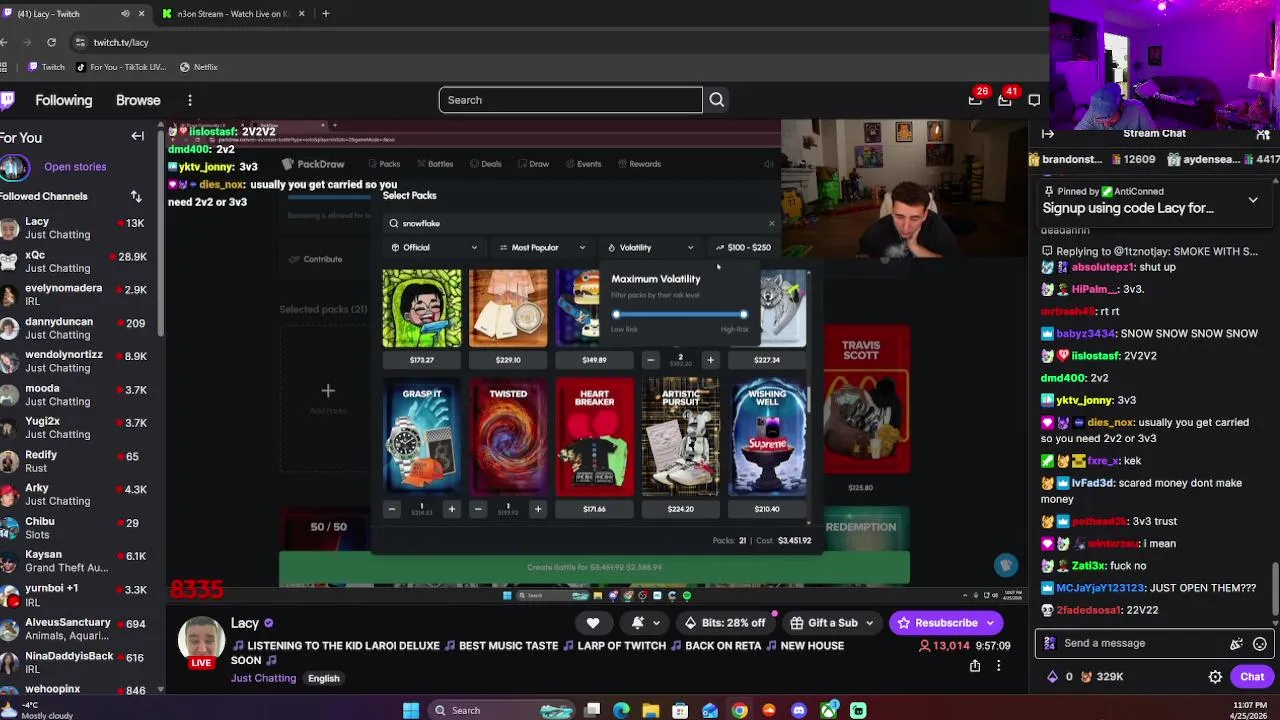Screen dimensions: 1280x720
Task: Decrease Twisted pack quantity
Action: pos(478,509)
